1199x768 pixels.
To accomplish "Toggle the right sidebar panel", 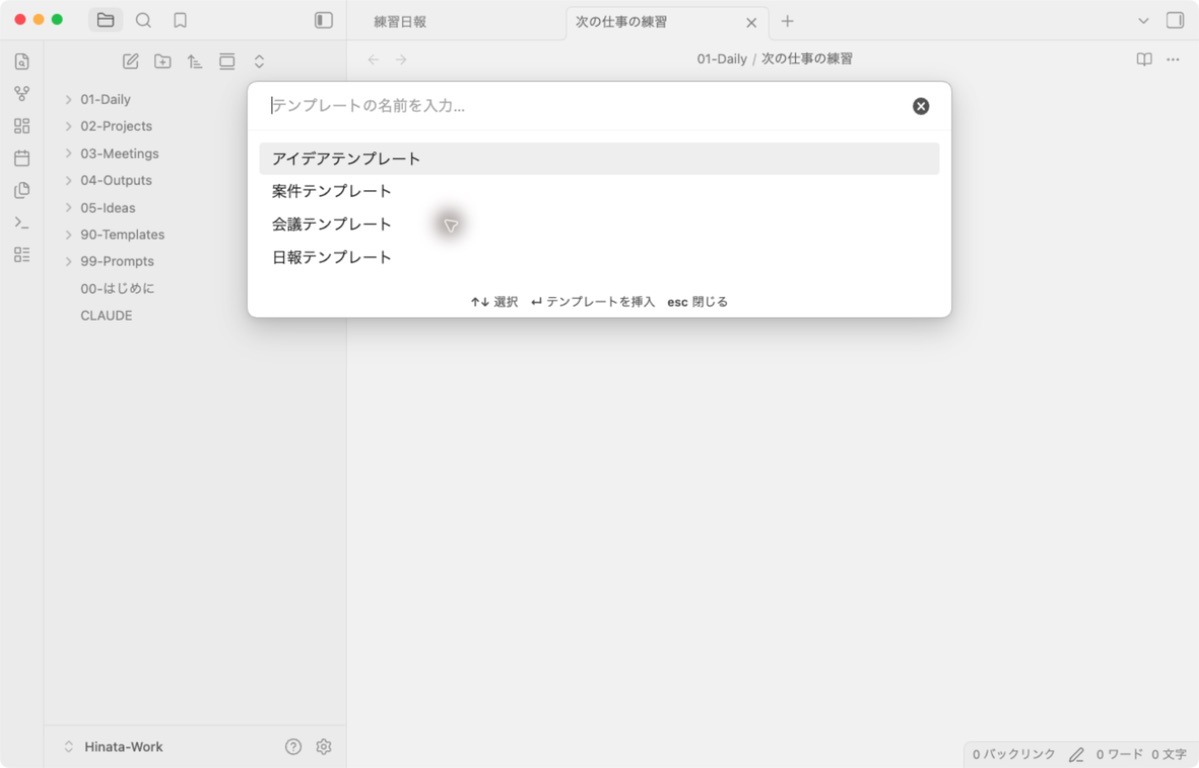I will point(1175,21).
